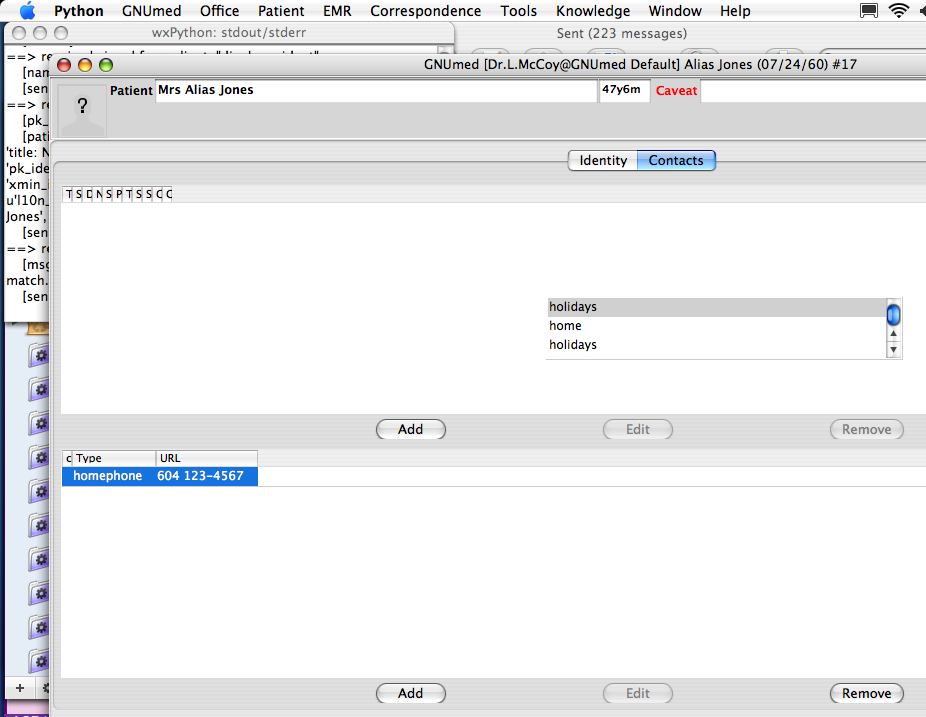Open the Patient menu
Viewport: 926px width, 717px height.
281,11
